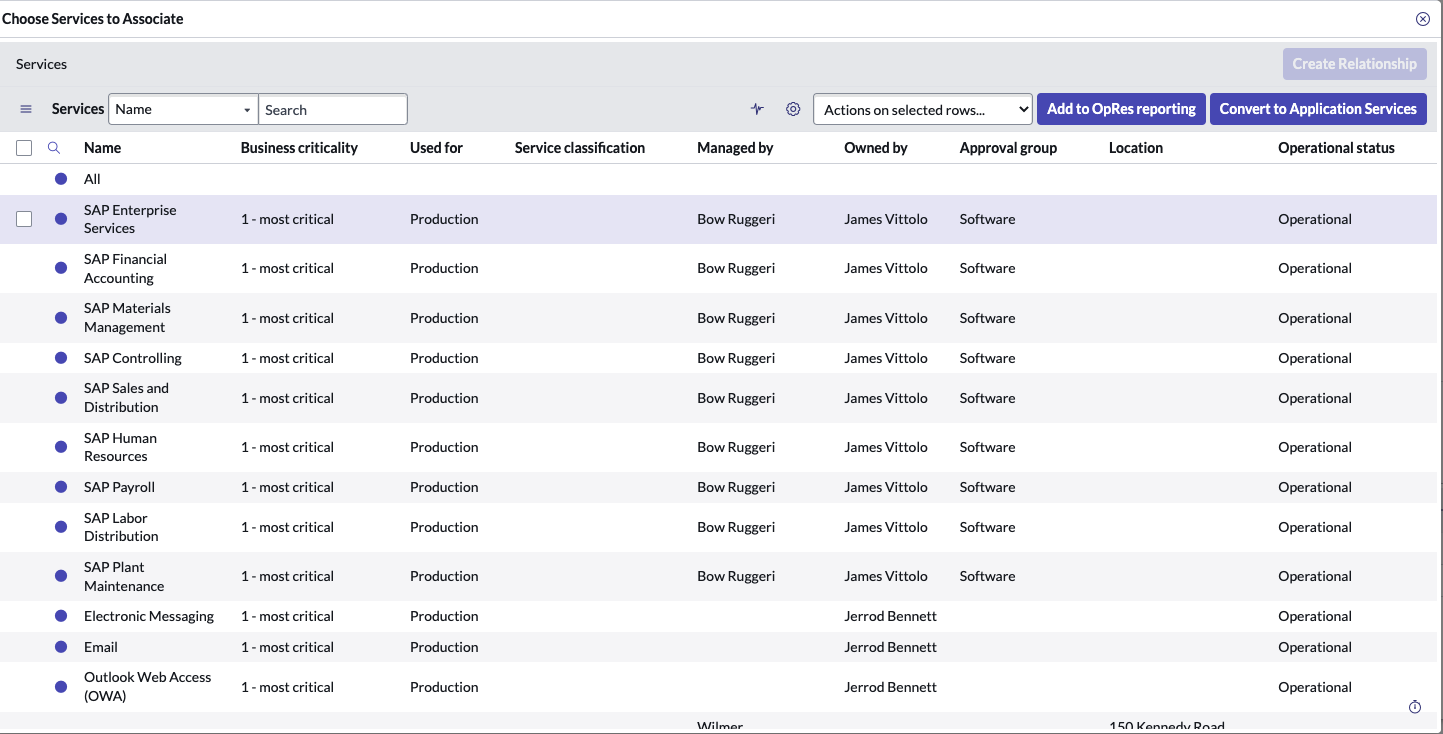
Task: Click 'Production' in the SAP Human Resources row
Action: click(x=444, y=447)
